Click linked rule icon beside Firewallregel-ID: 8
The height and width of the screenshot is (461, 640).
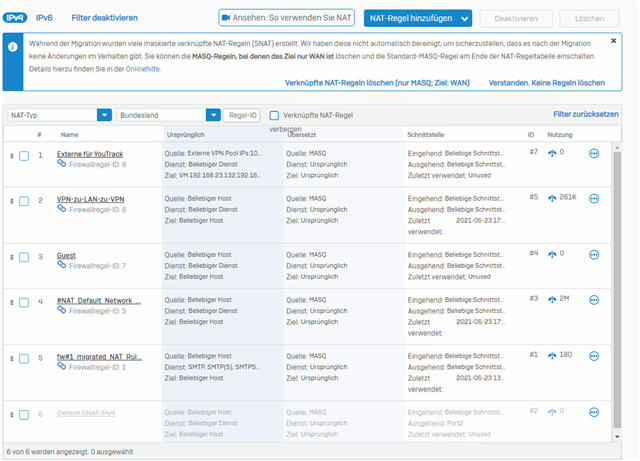(x=61, y=164)
